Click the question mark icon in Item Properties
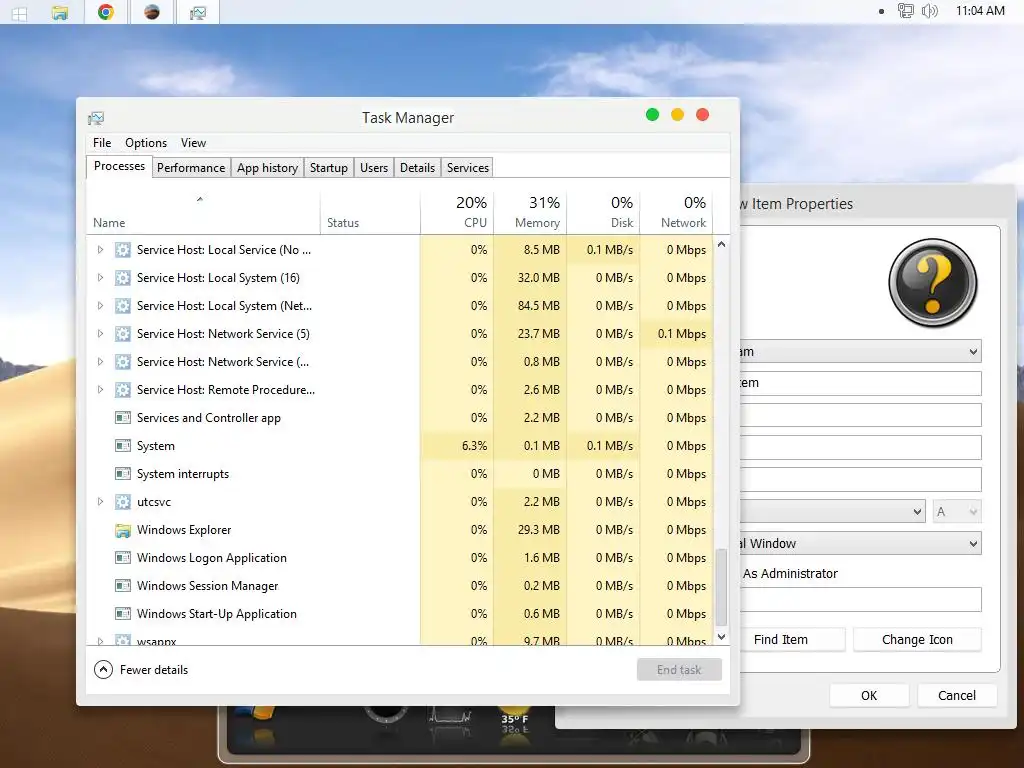Viewport: 1024px width, 768px height. tap(933, 283)
